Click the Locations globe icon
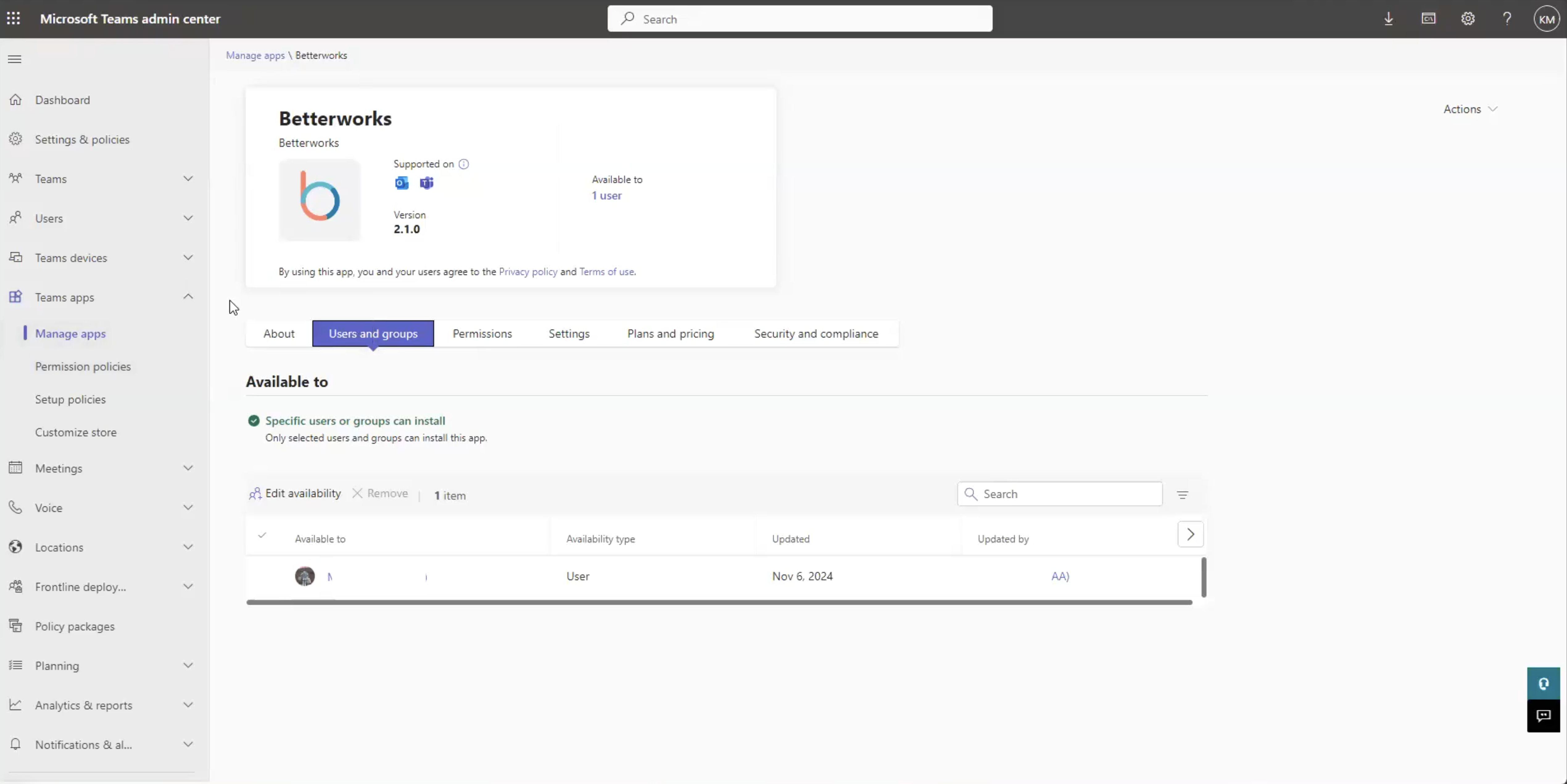Viewport: 1567px width, 784px height. point(16,547)
